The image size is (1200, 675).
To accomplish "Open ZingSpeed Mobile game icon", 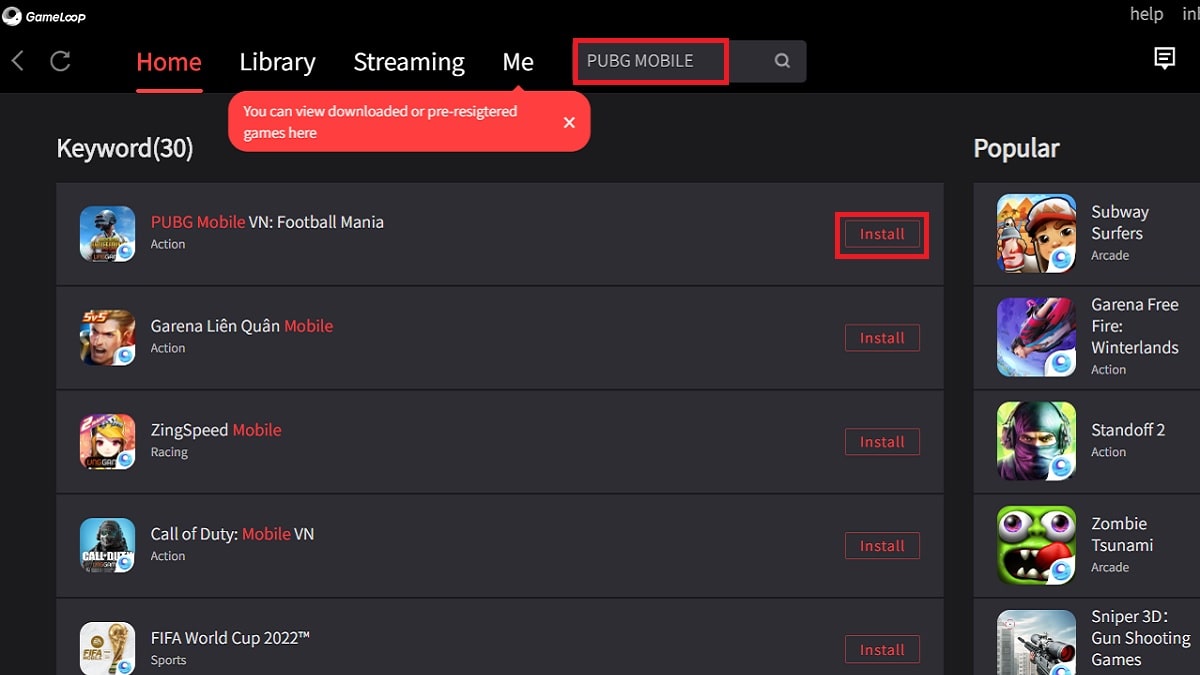I will coord(107,442).
